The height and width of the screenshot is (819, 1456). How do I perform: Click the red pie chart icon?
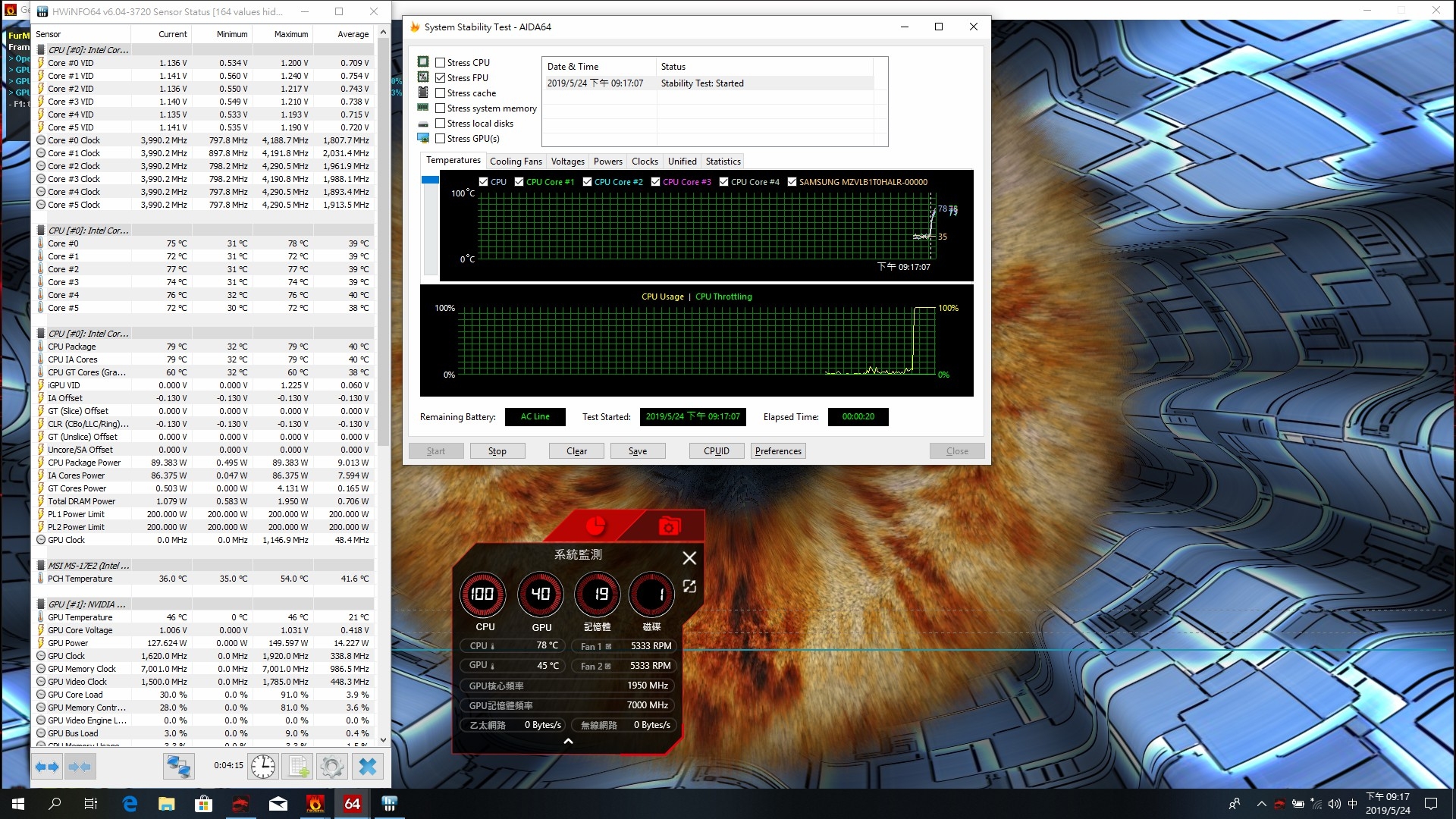pyautogui.click(x=595, y=526)
